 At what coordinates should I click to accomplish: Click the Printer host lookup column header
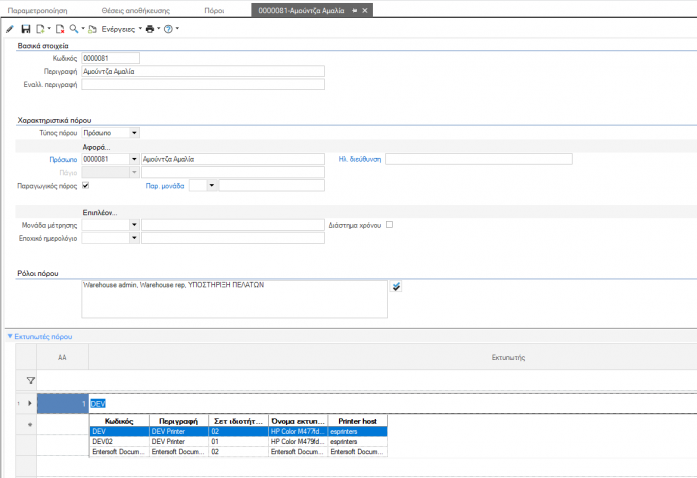pyautogui.click(x=357, y=421)
